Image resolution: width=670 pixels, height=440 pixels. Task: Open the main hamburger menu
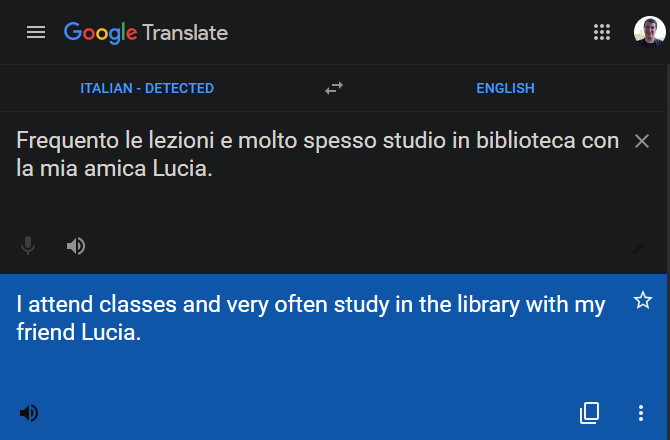[36, 32]
